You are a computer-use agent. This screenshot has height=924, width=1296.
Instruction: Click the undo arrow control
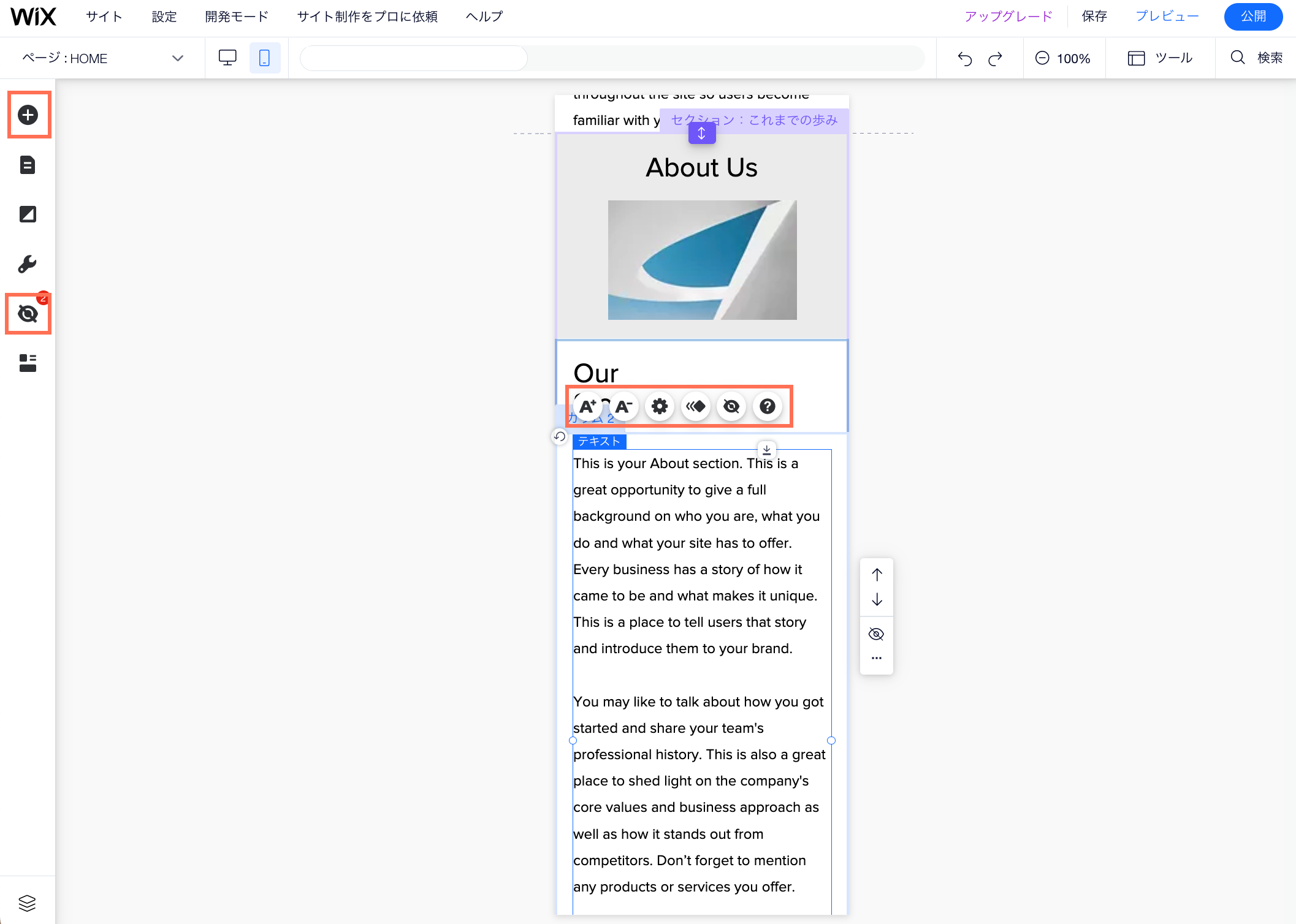click(x=966, y=57)
